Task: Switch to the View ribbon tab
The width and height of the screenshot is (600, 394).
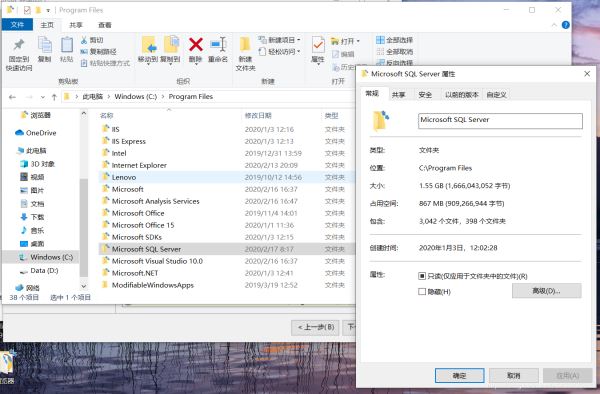Action: click(x=104, y=25)
